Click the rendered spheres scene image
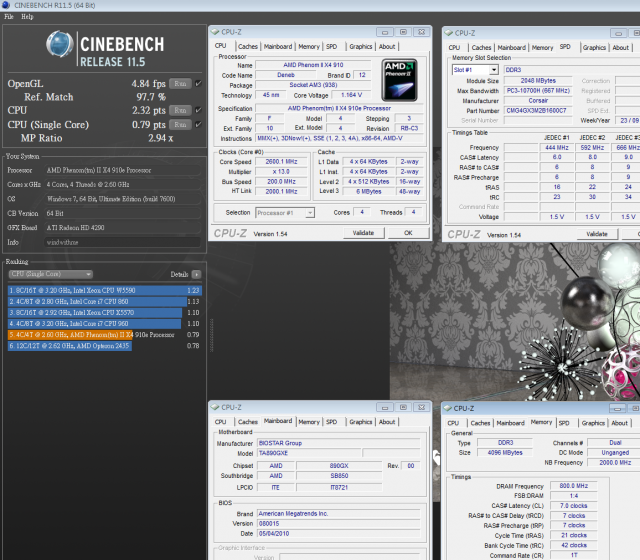640x560 pixels. coord(515,322)
